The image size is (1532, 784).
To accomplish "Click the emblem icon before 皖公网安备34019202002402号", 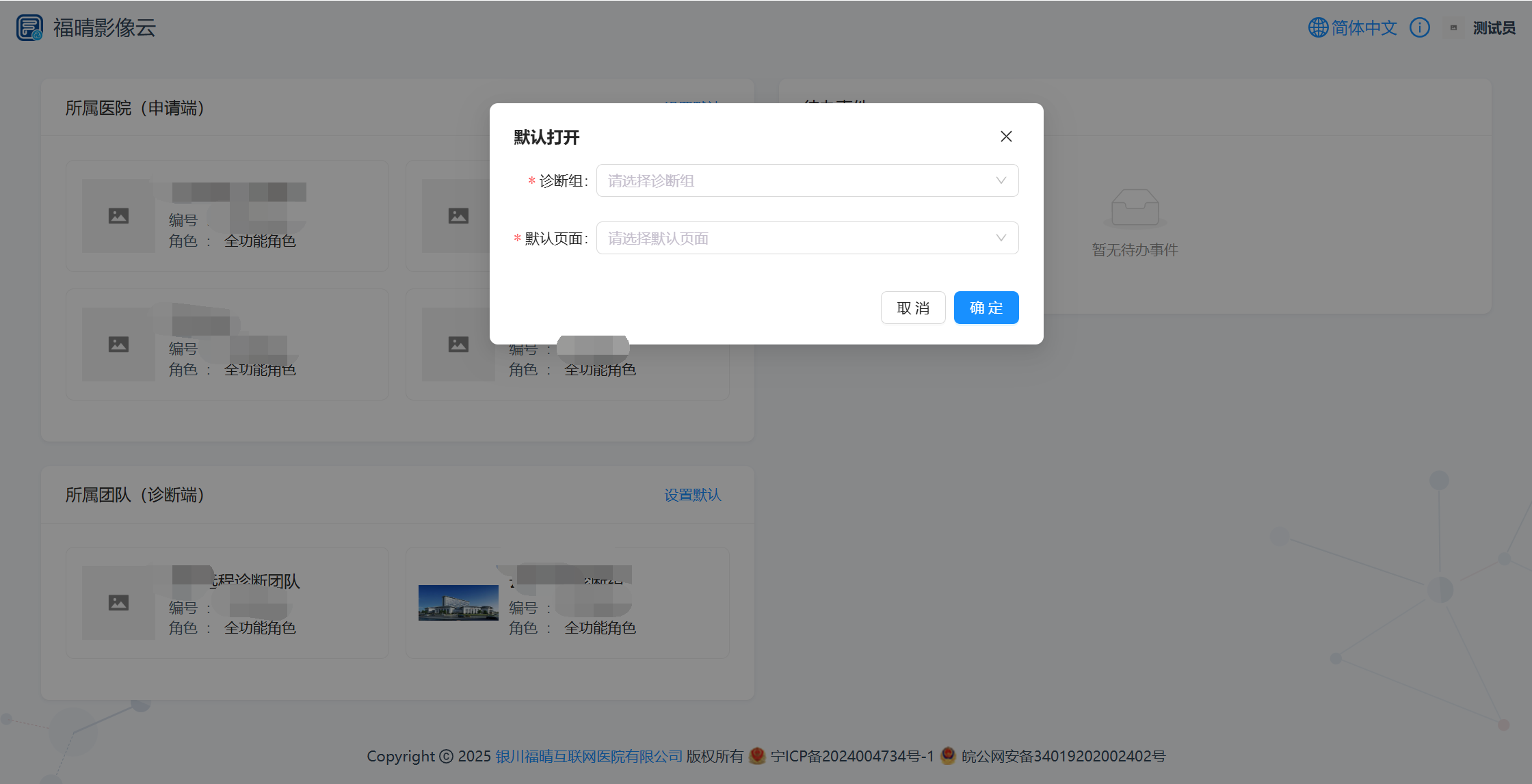I will point(949,757).
